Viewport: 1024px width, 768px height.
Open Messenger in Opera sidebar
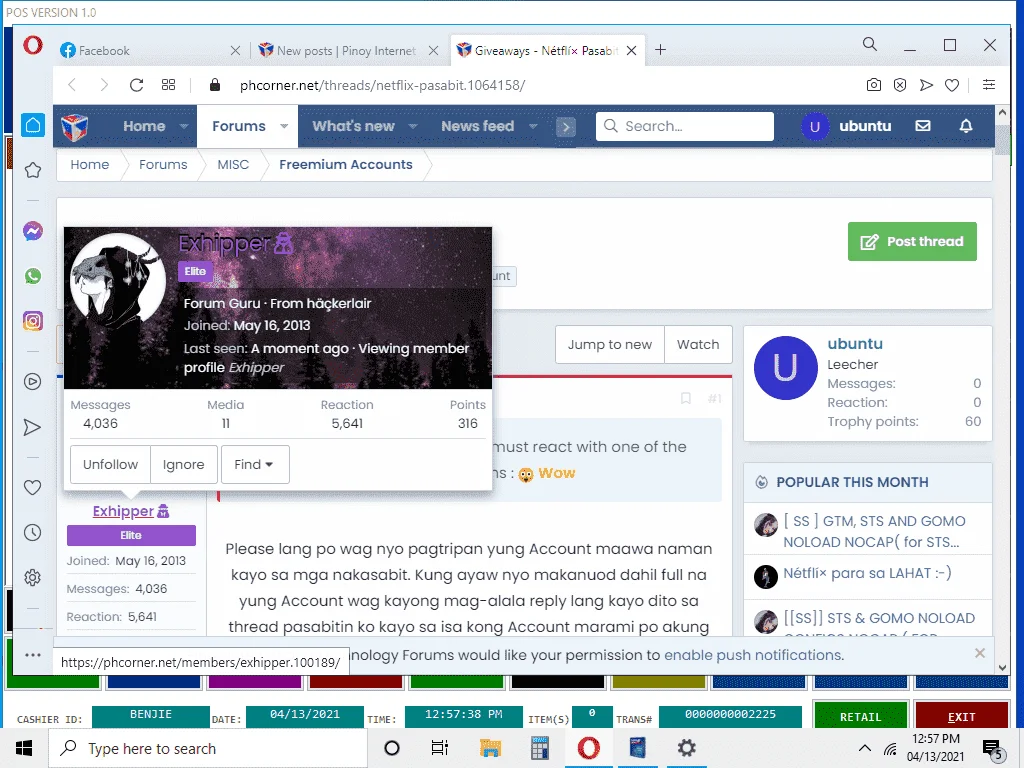33,231
